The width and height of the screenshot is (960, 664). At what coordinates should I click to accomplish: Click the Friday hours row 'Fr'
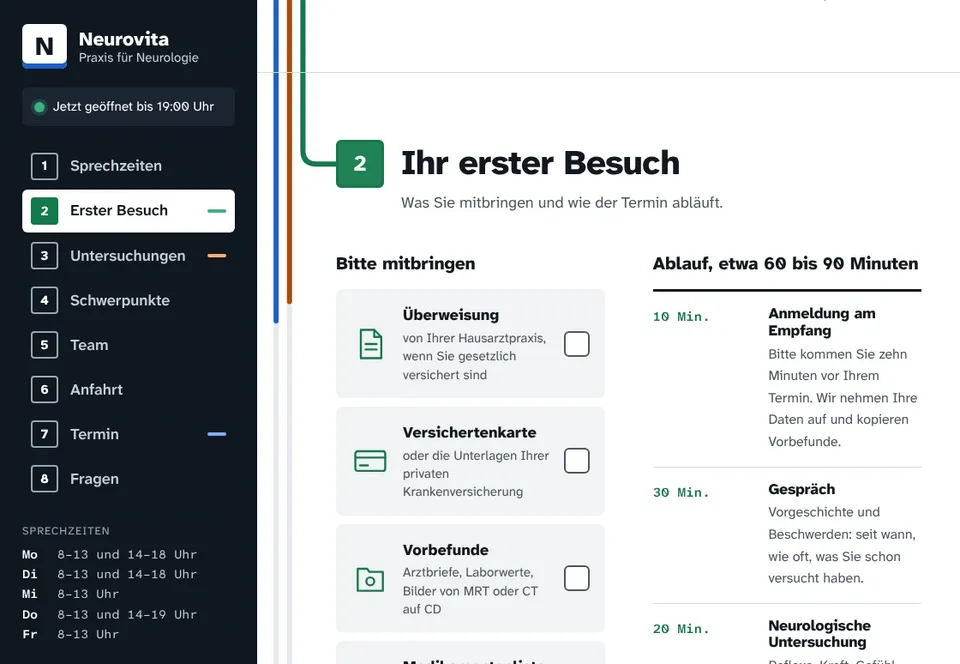click(70, 635)
